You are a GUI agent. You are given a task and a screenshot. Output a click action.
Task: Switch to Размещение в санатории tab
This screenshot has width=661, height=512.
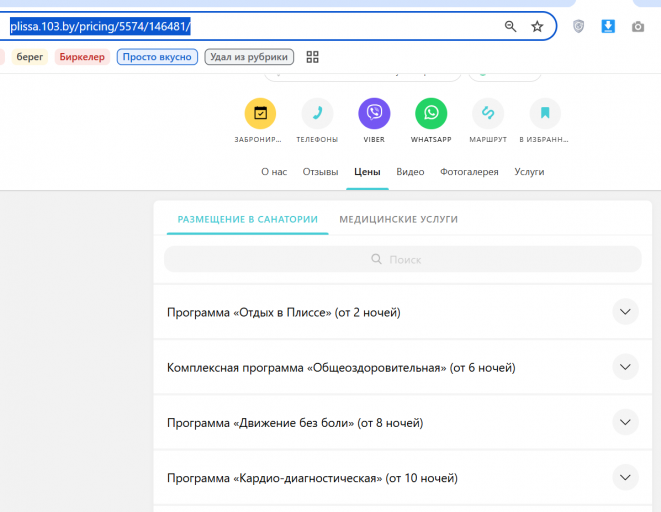247,219
